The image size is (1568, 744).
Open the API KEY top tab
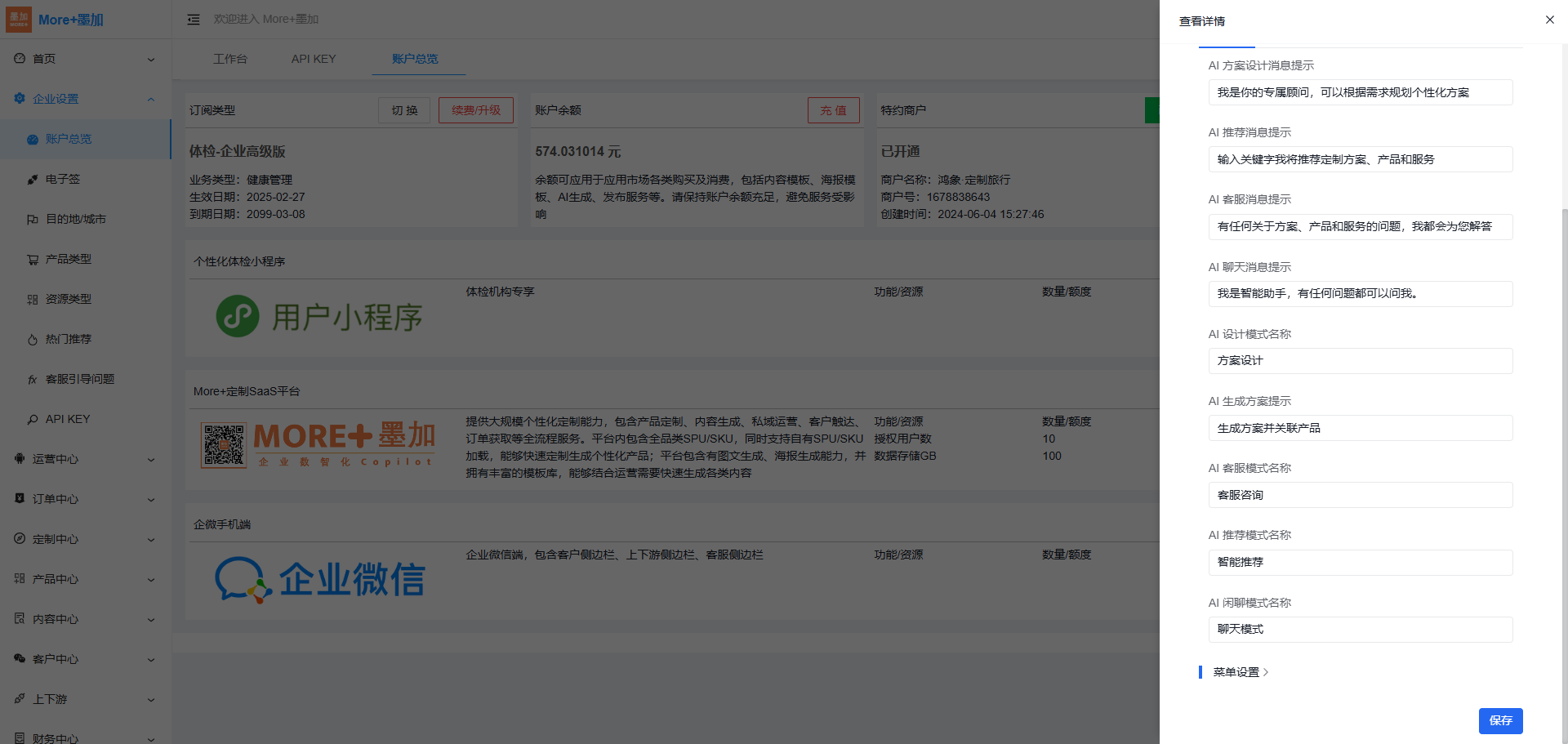pyautogui.click(x=314, y=59)
